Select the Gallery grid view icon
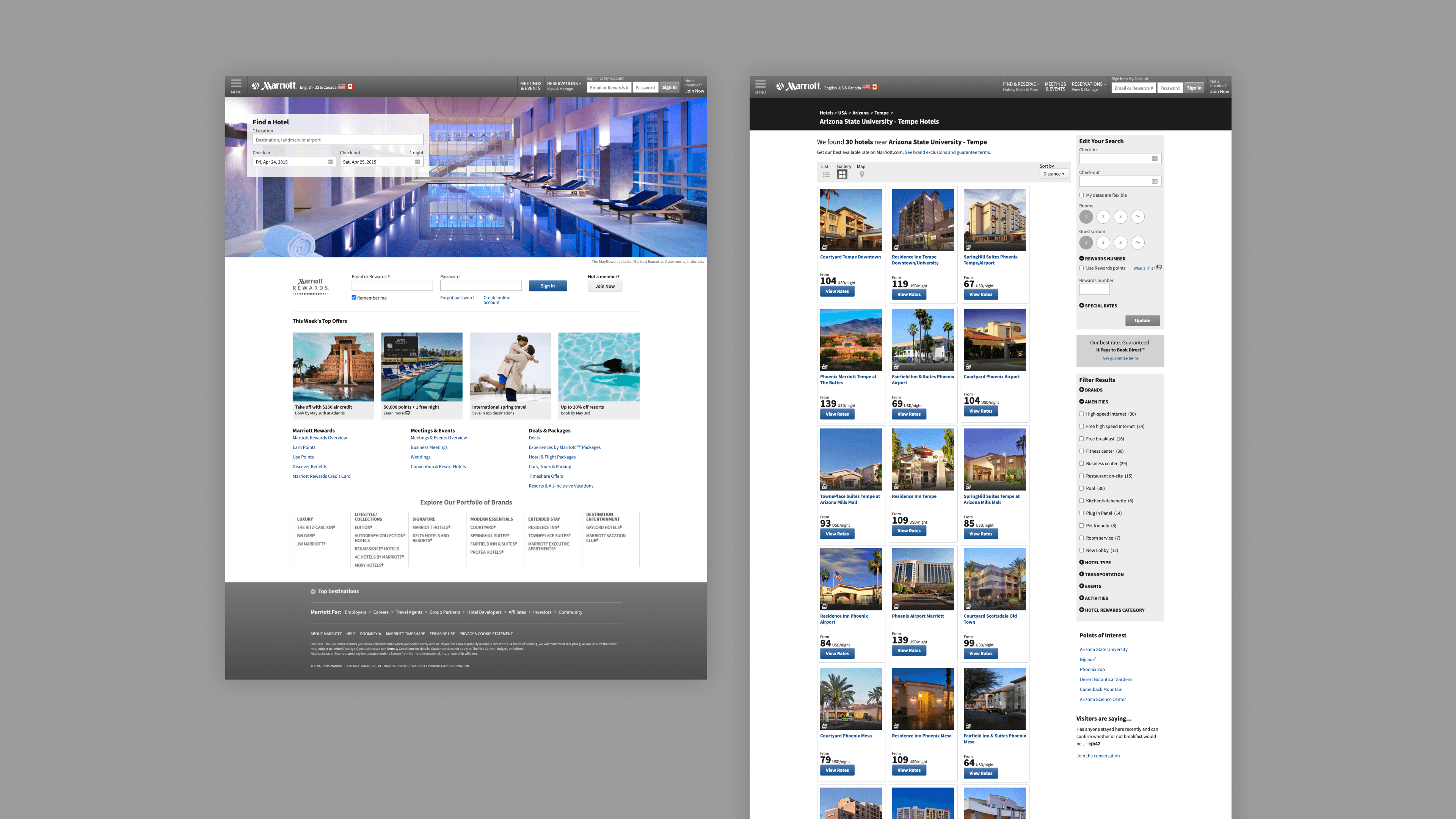Screen dimensions: 1456x819 (x=842, y=175)
